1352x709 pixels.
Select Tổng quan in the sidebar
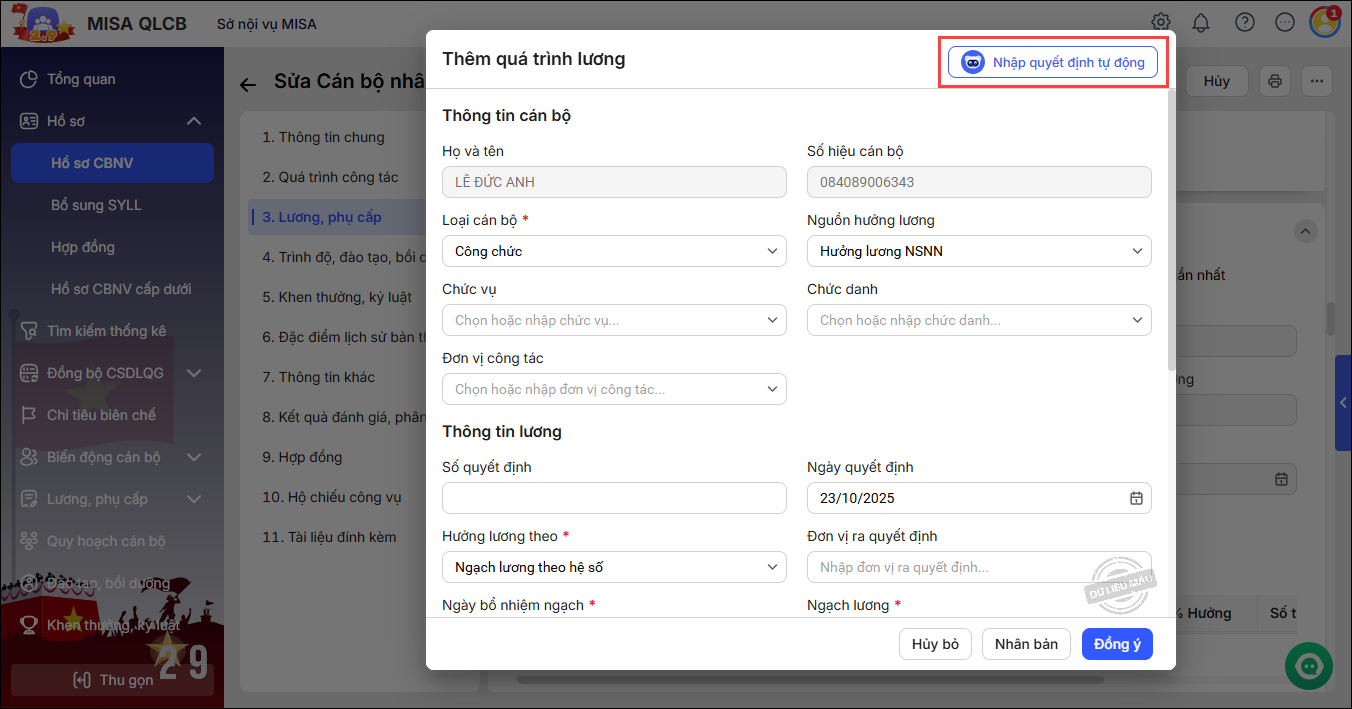click(81, 79)
